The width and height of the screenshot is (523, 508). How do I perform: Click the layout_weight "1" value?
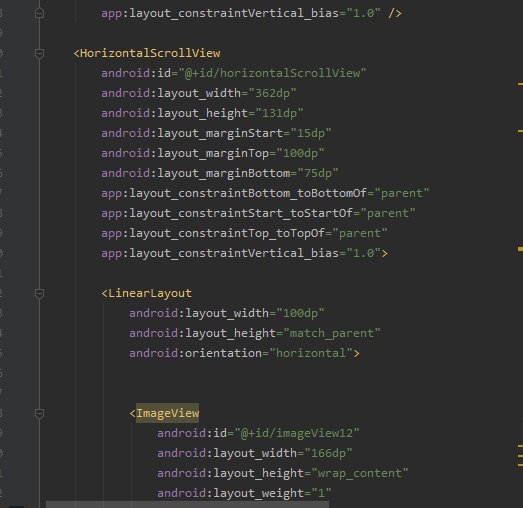click(x=321, y=493)
